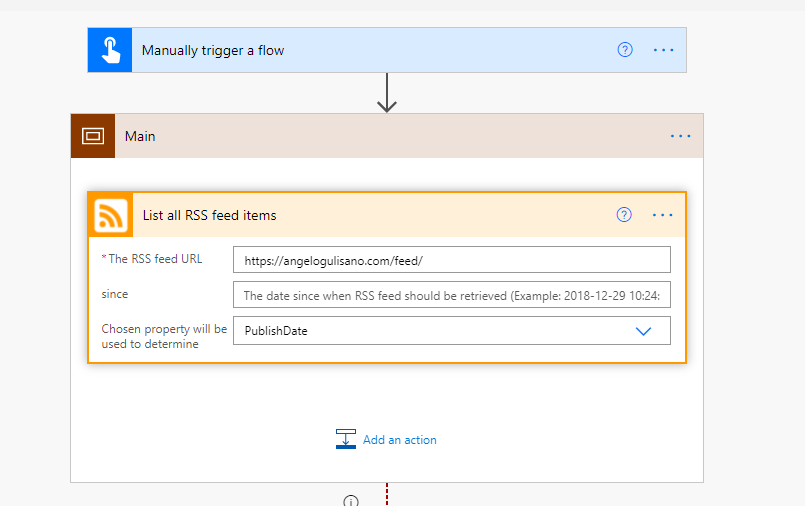Open the Main scope ellipsis menu
This screenshot has width=805, height=506.
click(680, 136)
